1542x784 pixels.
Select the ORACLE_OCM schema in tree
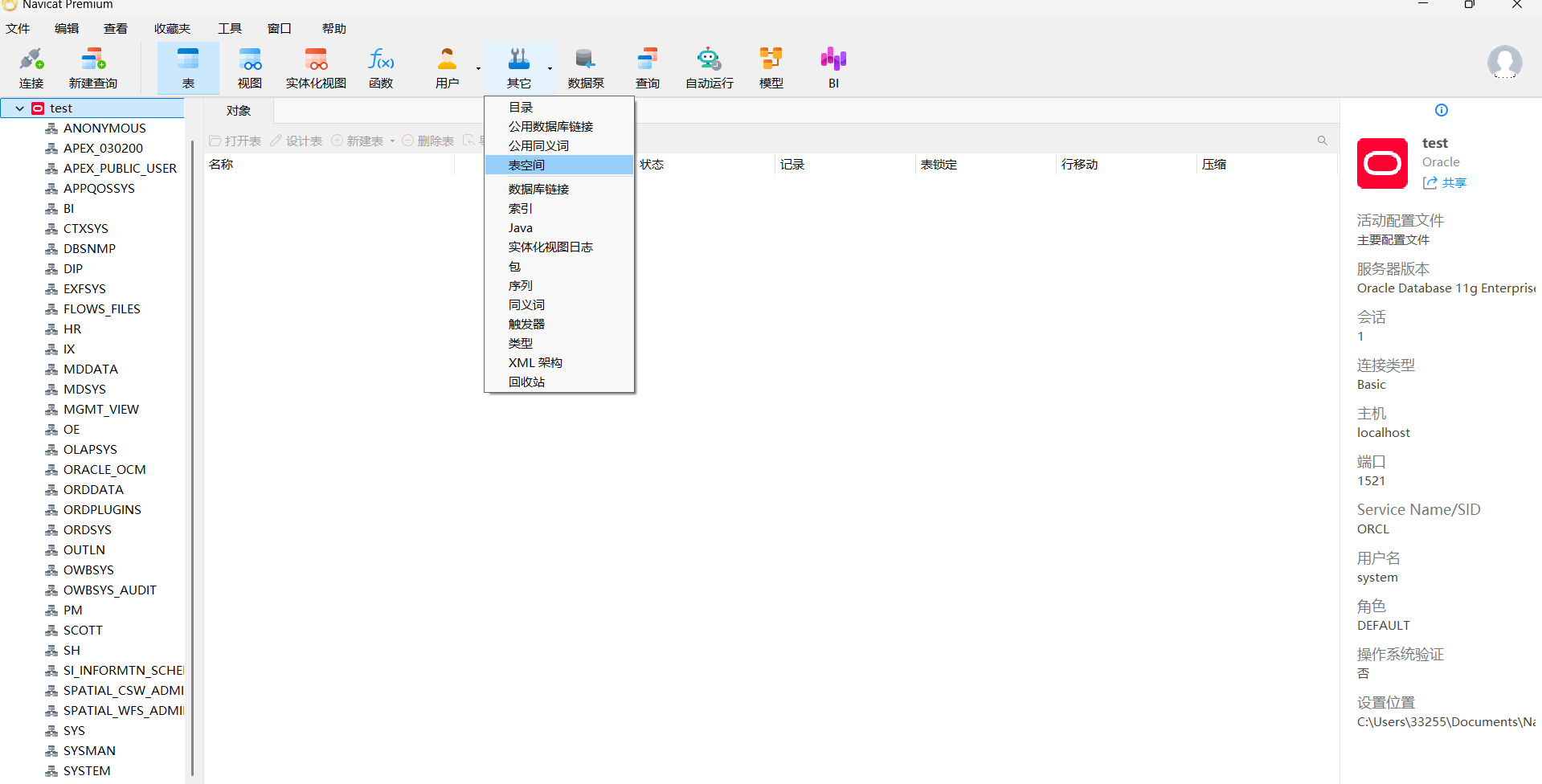point(104,470)
